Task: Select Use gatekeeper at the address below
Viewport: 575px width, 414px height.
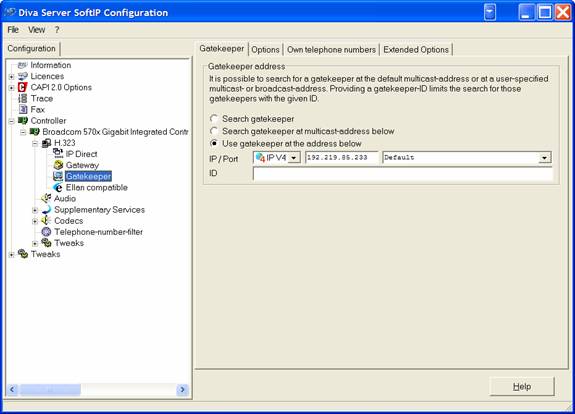Action: pyautogui.click(x=214, y=143)
